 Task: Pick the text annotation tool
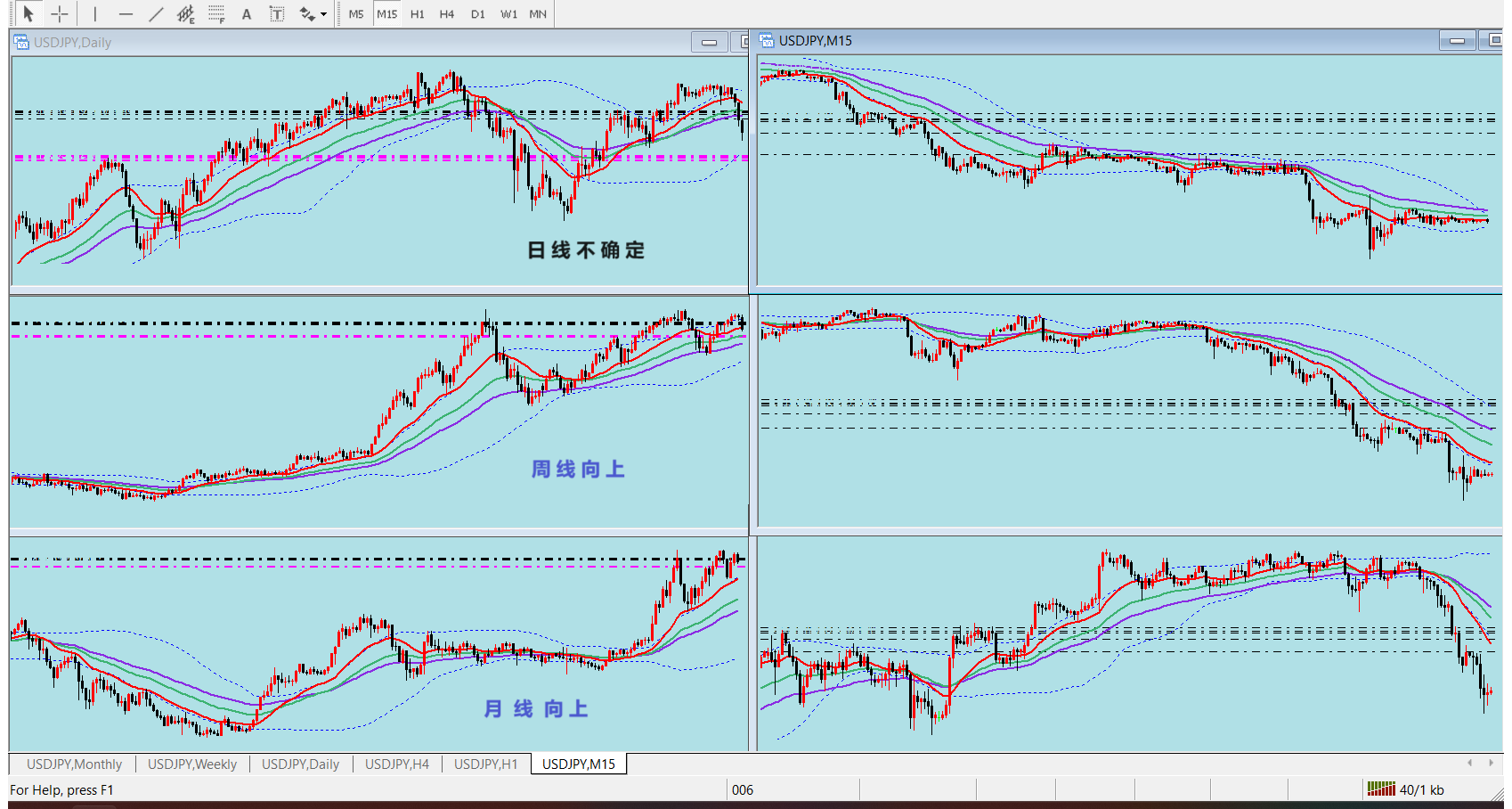click(x=247, y=13)
